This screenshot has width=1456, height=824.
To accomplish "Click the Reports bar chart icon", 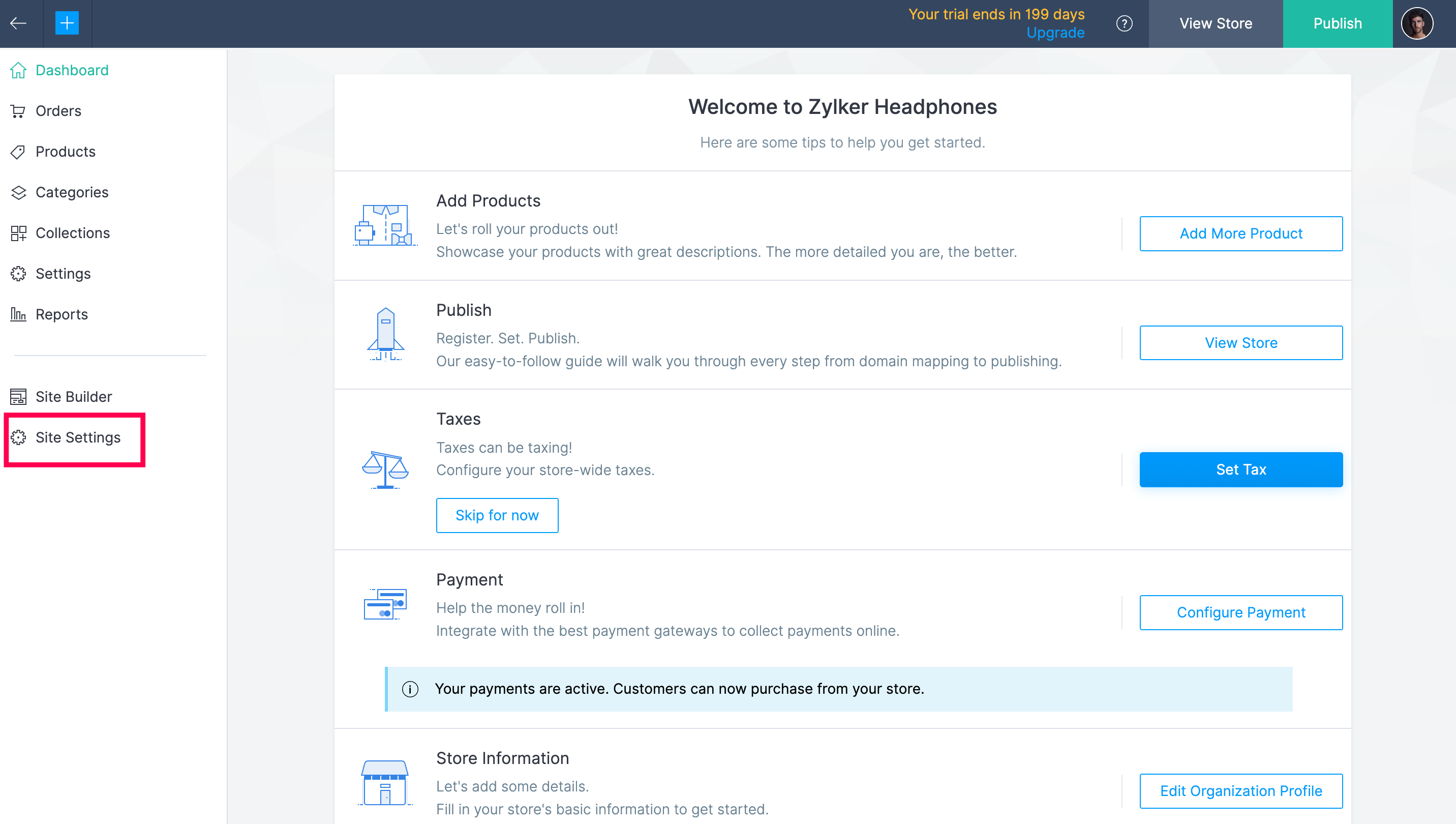I will [18, 314].
